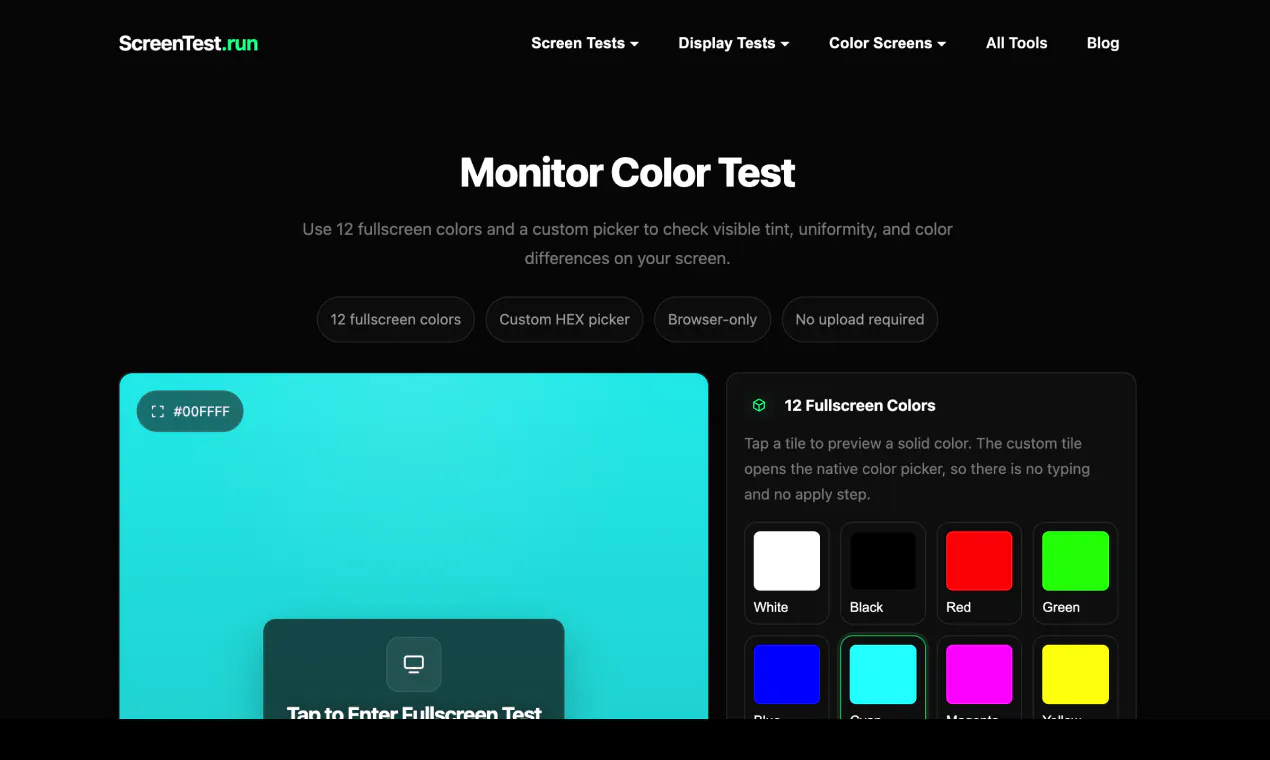Select the Red color tile
The height and width of the screenshot is (760, 1270).
click(979, 573)
